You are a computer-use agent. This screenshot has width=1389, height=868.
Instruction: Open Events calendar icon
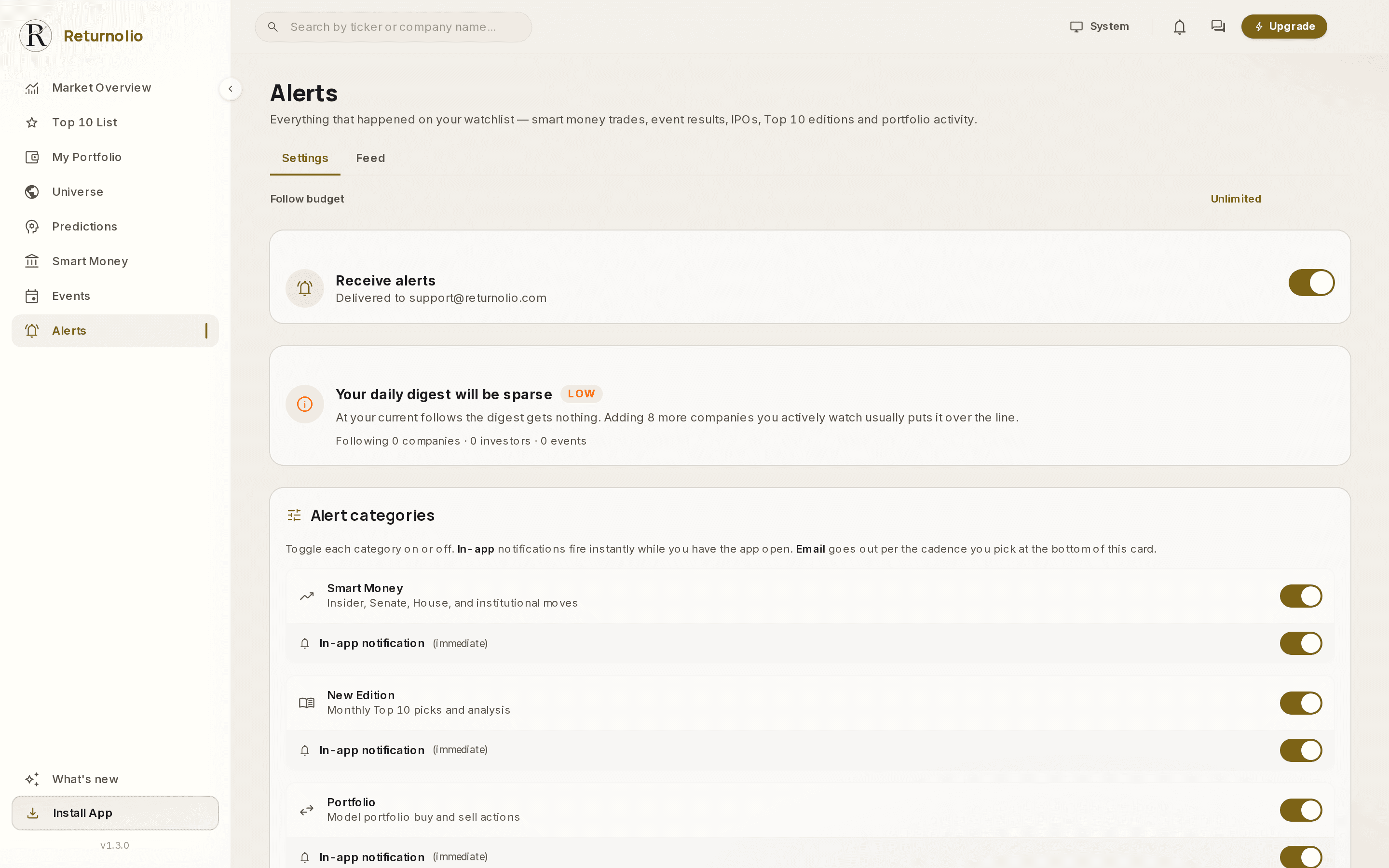[32, 296]
